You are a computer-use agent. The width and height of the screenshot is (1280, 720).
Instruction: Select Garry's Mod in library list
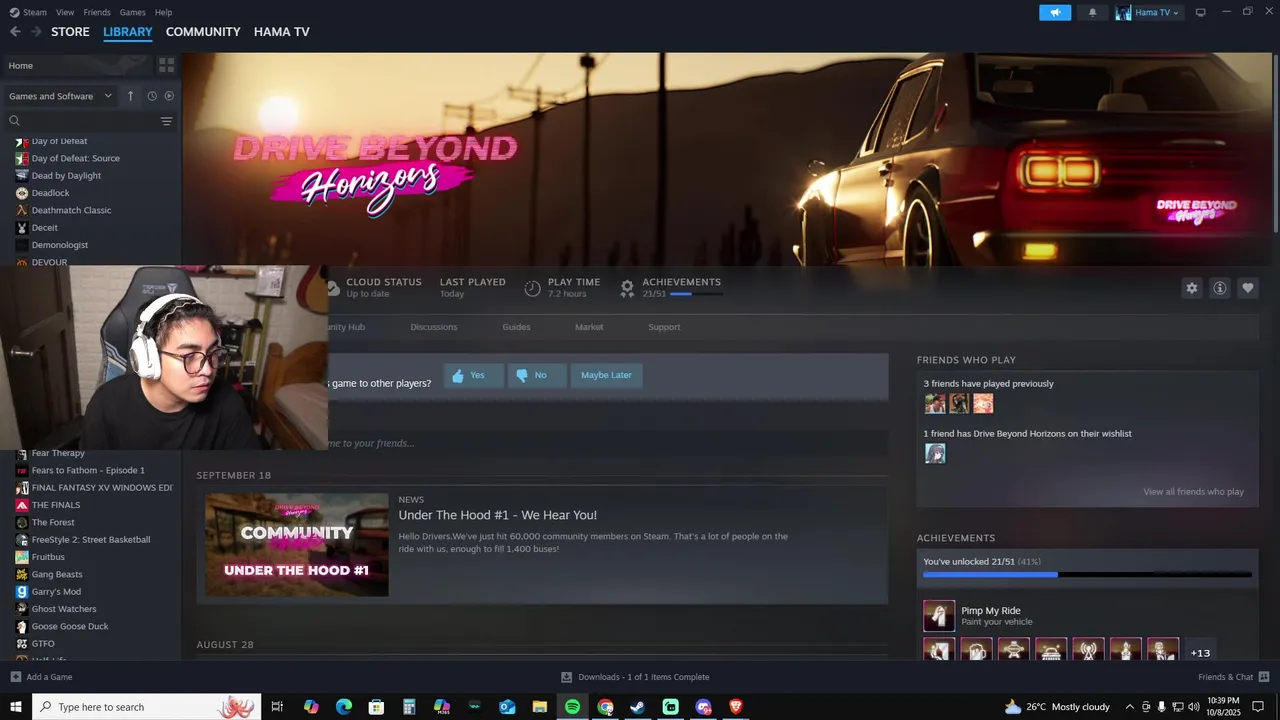(x=56, y=592)
